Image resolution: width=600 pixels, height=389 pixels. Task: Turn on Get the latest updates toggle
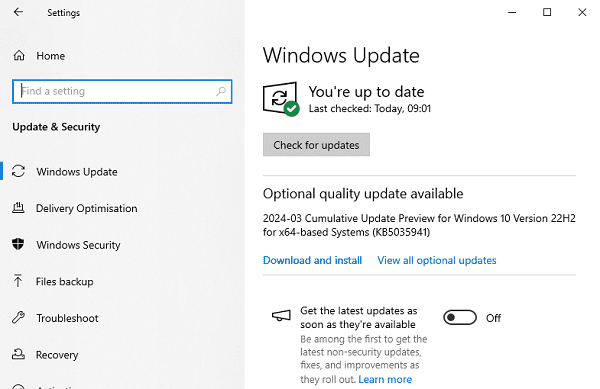(x=460, y=317)
